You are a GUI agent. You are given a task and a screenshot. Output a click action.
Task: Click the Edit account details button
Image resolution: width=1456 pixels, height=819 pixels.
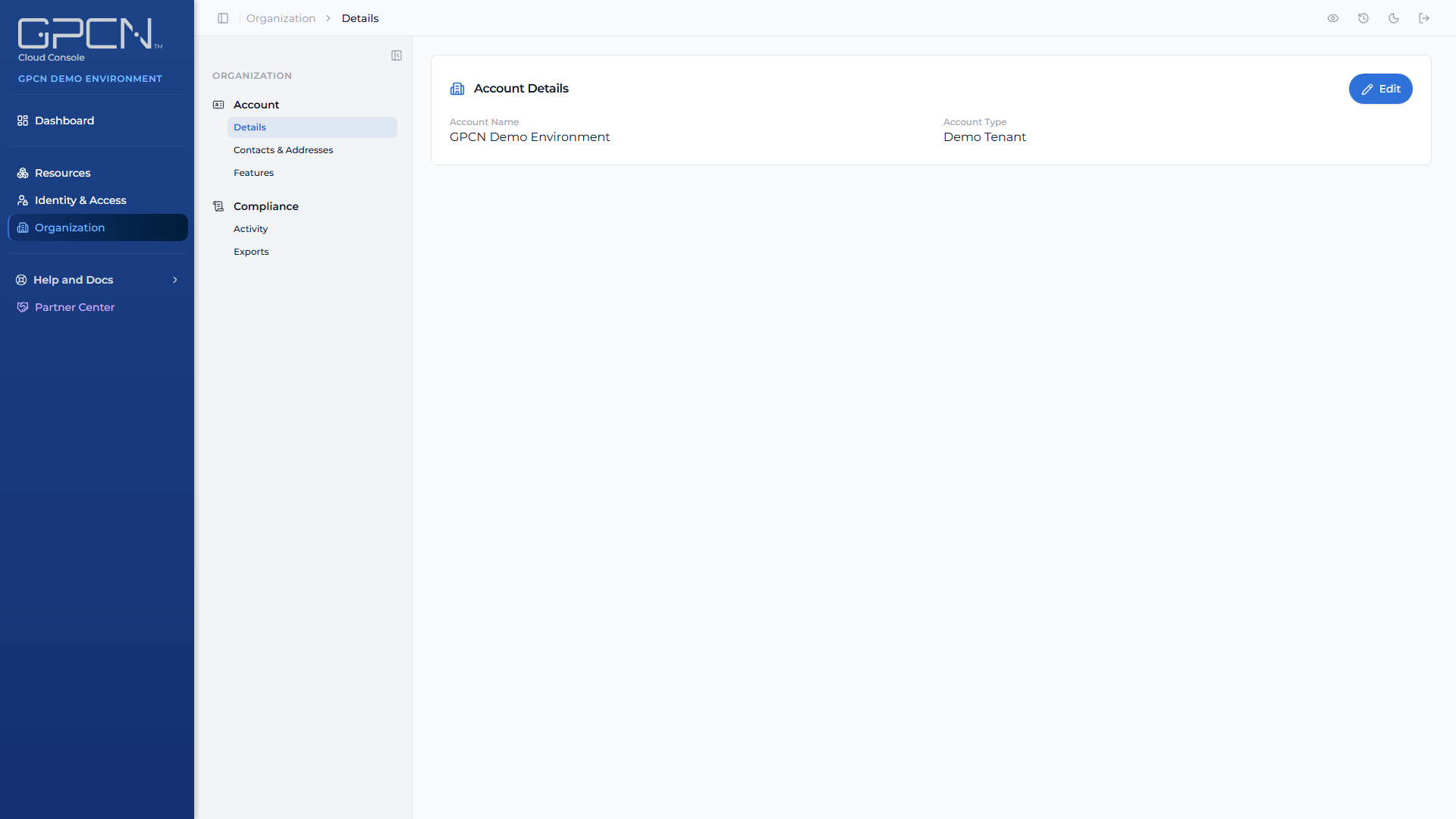coord(1380,89)
